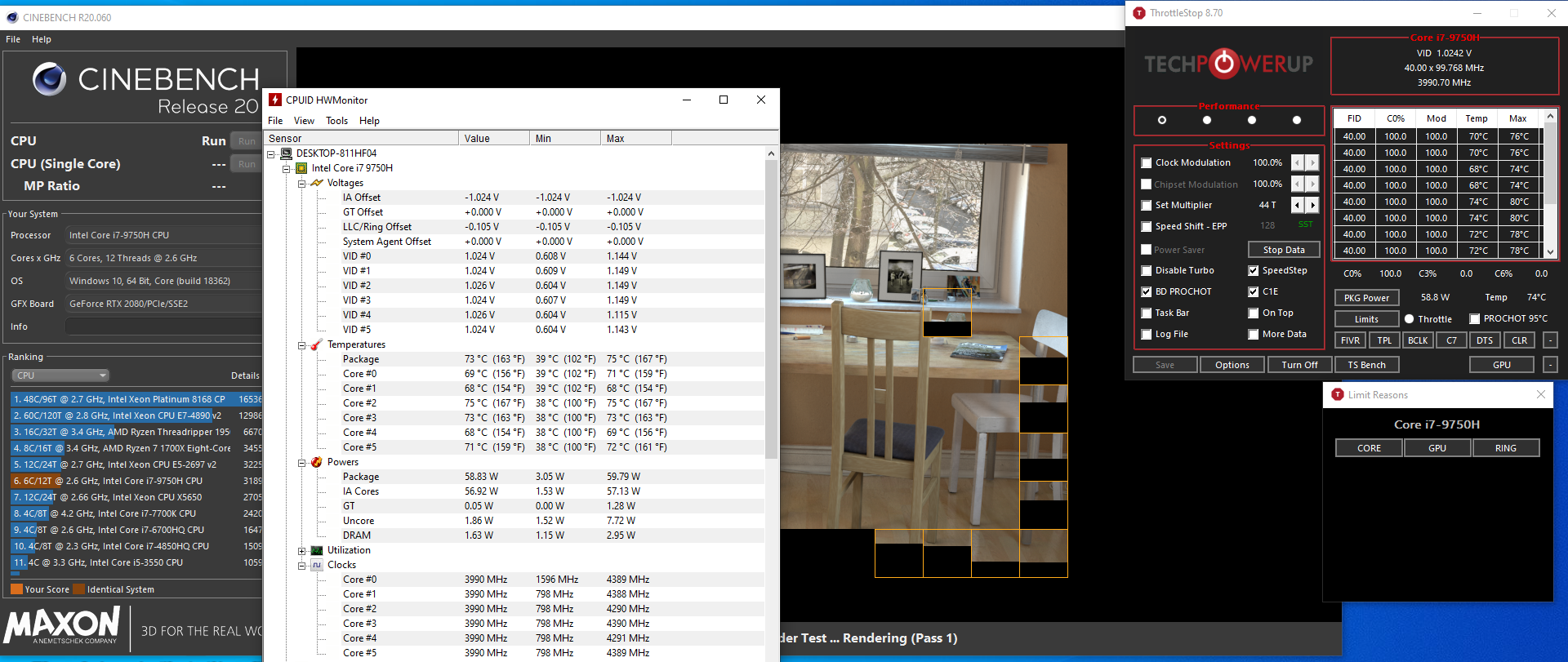Select the DESKTOP-811HF04 computer icon
1568x662 pixels.
point(286,153)
